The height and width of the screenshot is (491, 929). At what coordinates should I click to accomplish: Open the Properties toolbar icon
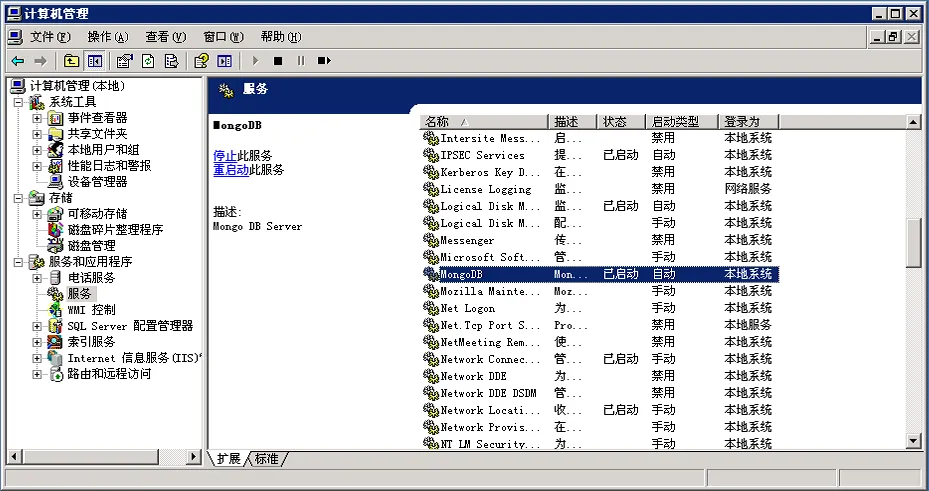point(124,60)
